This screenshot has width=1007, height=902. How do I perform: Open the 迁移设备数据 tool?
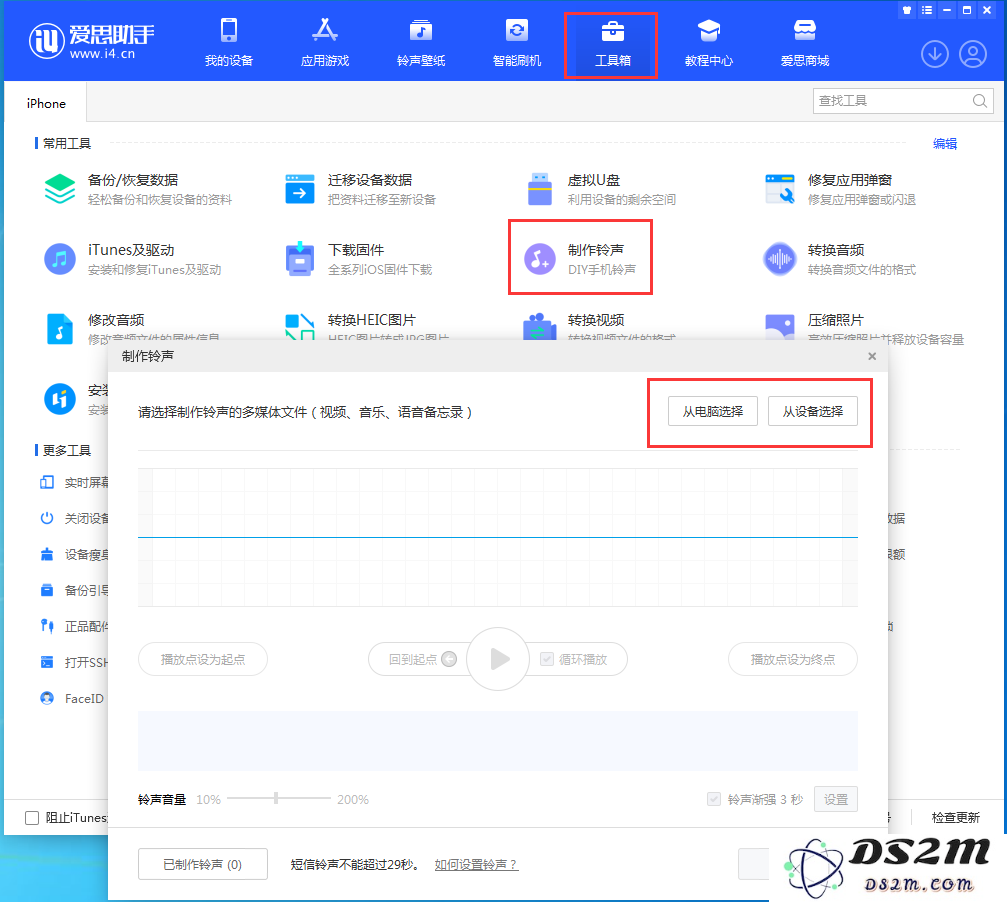tap(360, 189)
